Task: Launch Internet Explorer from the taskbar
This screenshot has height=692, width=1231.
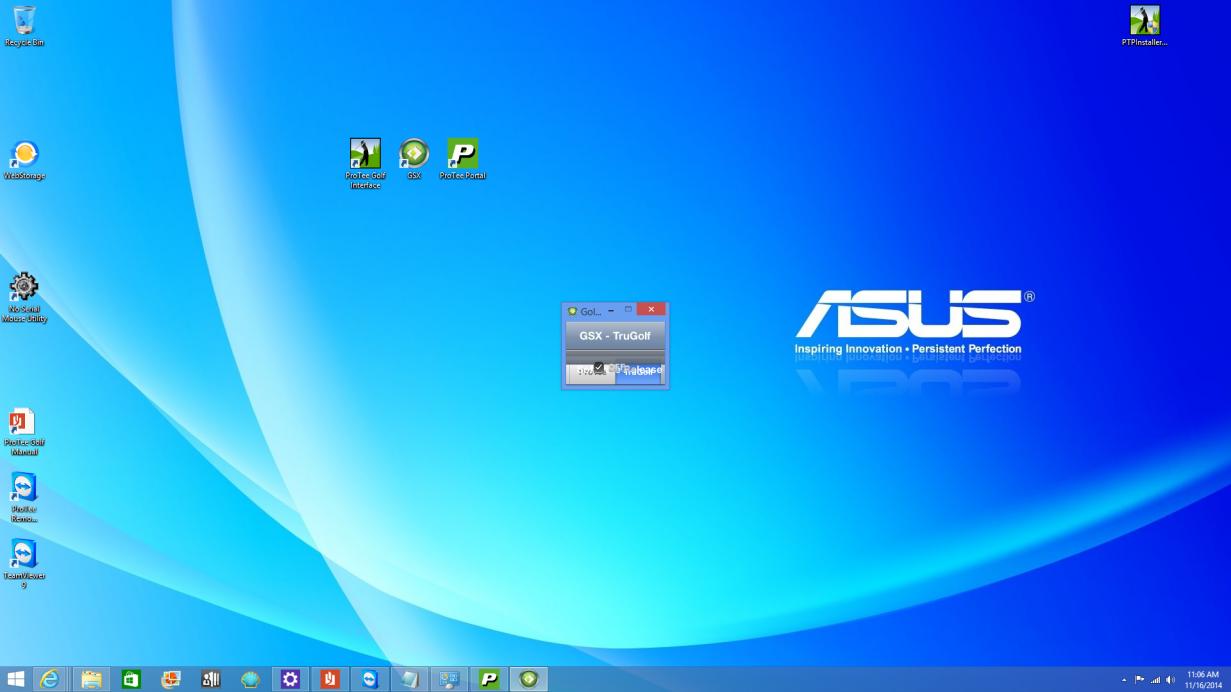Action: [49, 679]
